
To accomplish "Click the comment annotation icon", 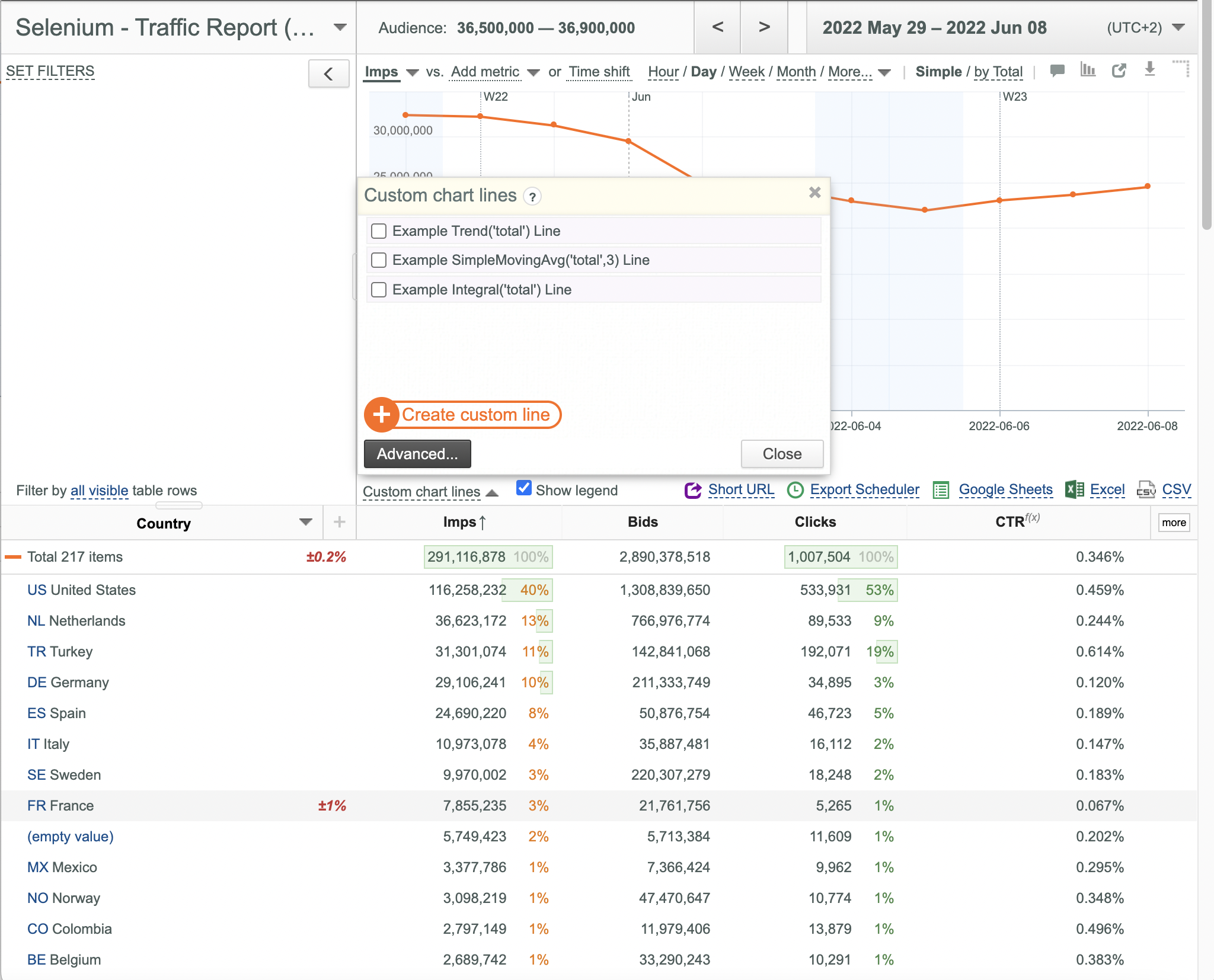I will click(1057, 71).
